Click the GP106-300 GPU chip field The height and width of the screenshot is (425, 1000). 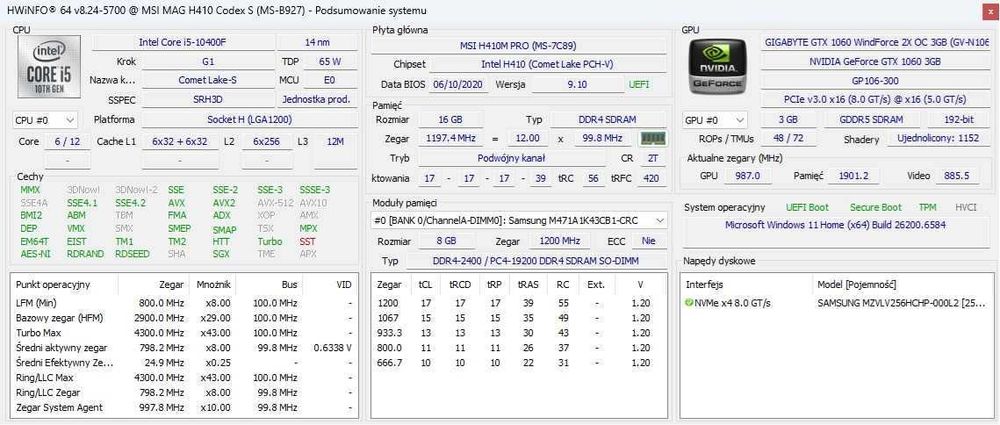[x=876, y=81]
